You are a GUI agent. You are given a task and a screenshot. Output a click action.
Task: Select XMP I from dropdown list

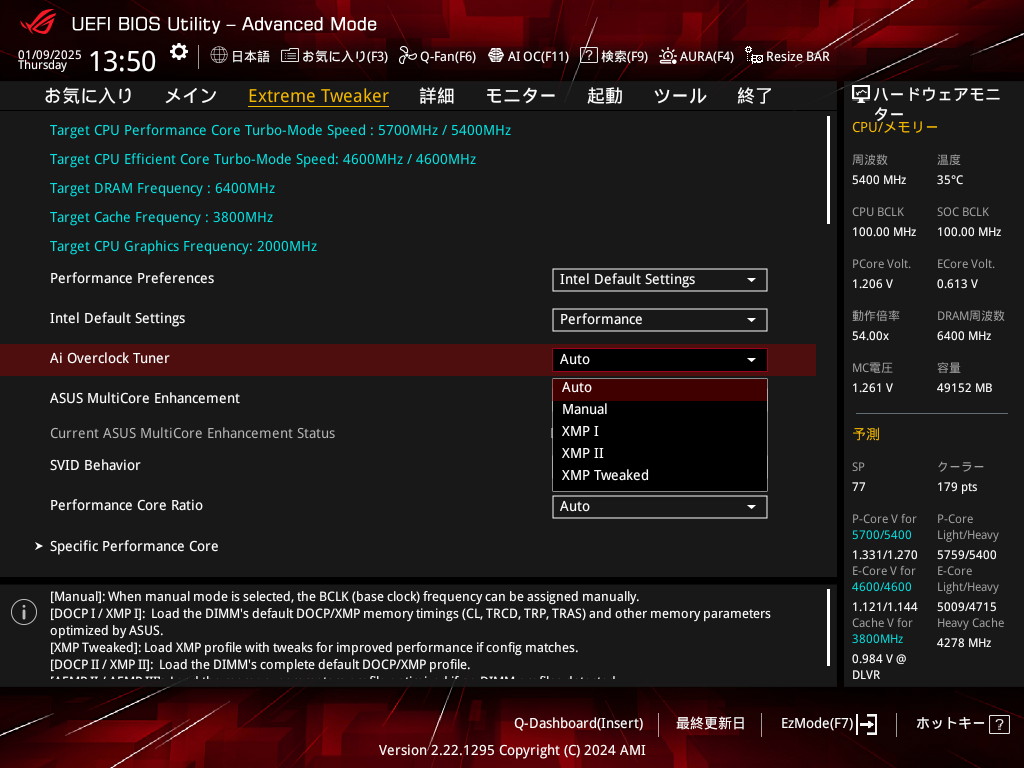click(581, 431)
